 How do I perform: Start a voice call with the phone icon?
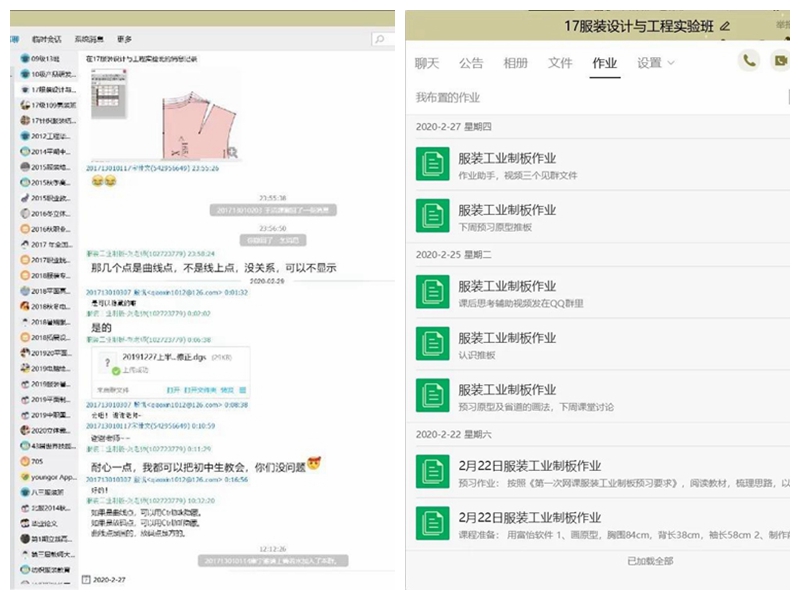point(748,61)
